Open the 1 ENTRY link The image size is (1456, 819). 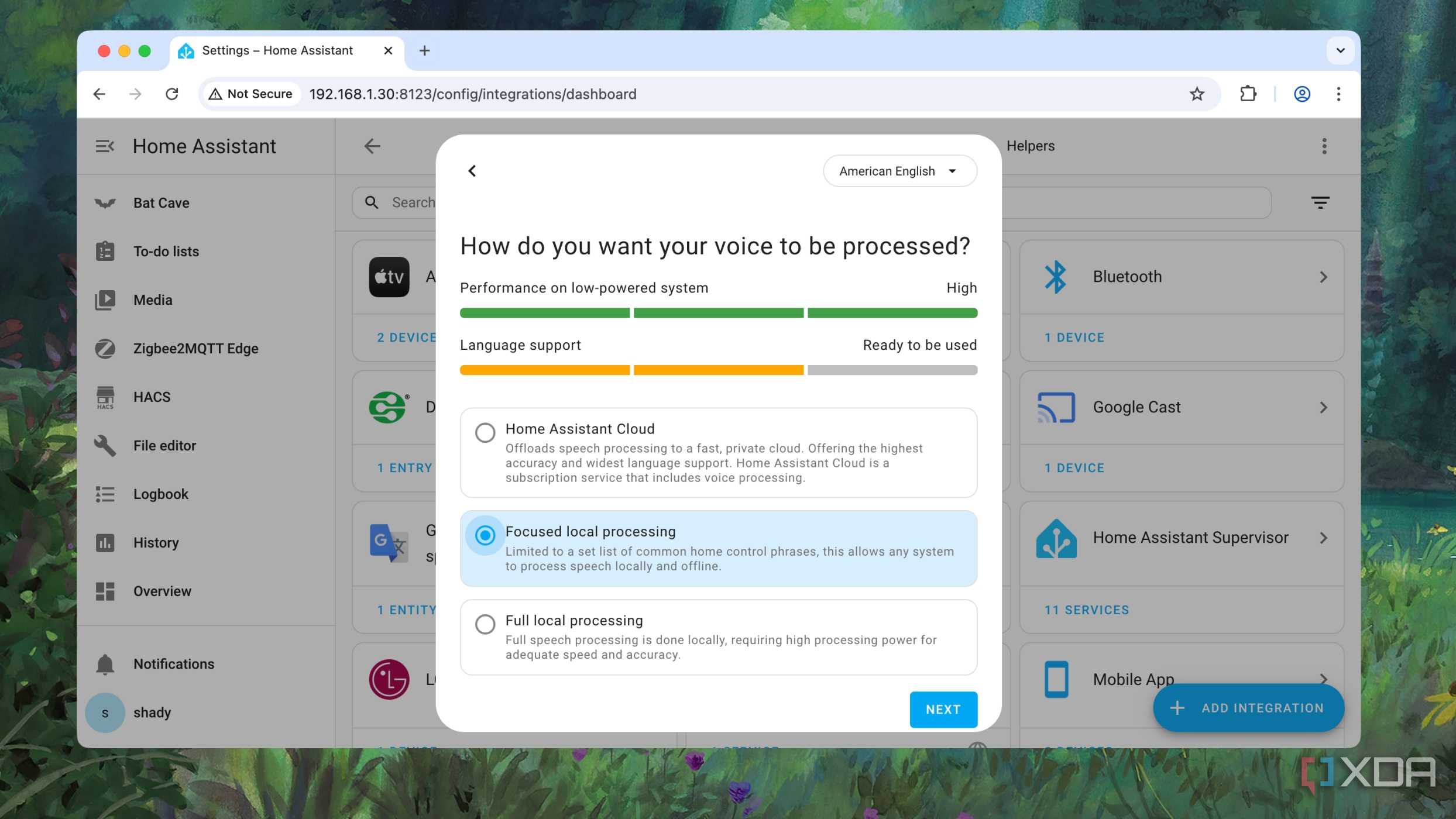pos(404,468)
